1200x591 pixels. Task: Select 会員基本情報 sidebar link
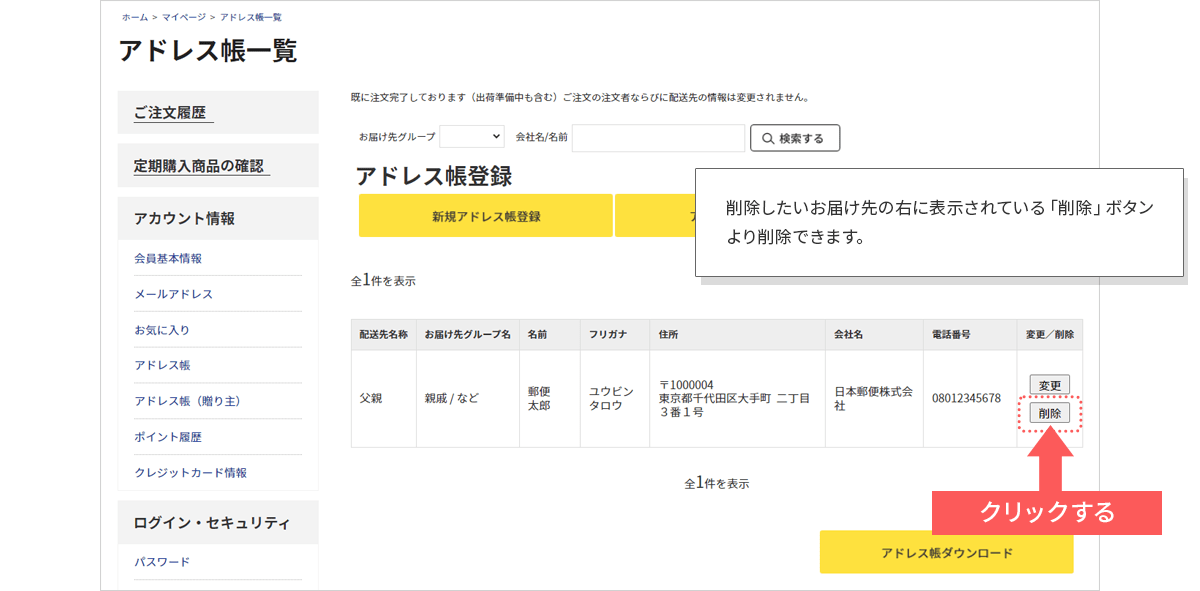point(168,258)
